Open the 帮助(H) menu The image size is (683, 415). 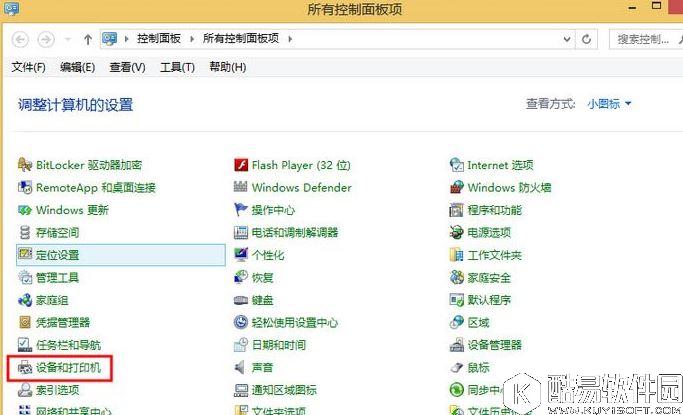(227, 67)
